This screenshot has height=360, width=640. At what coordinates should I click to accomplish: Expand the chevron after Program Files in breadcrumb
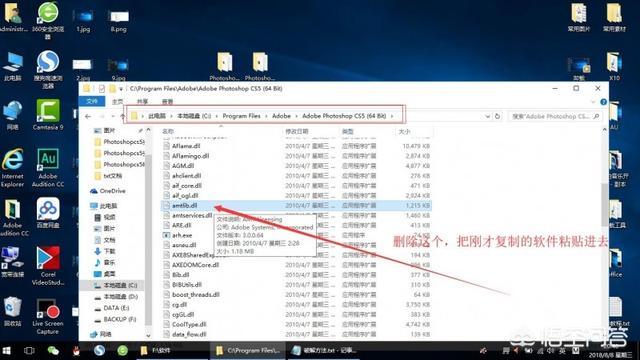267,116
